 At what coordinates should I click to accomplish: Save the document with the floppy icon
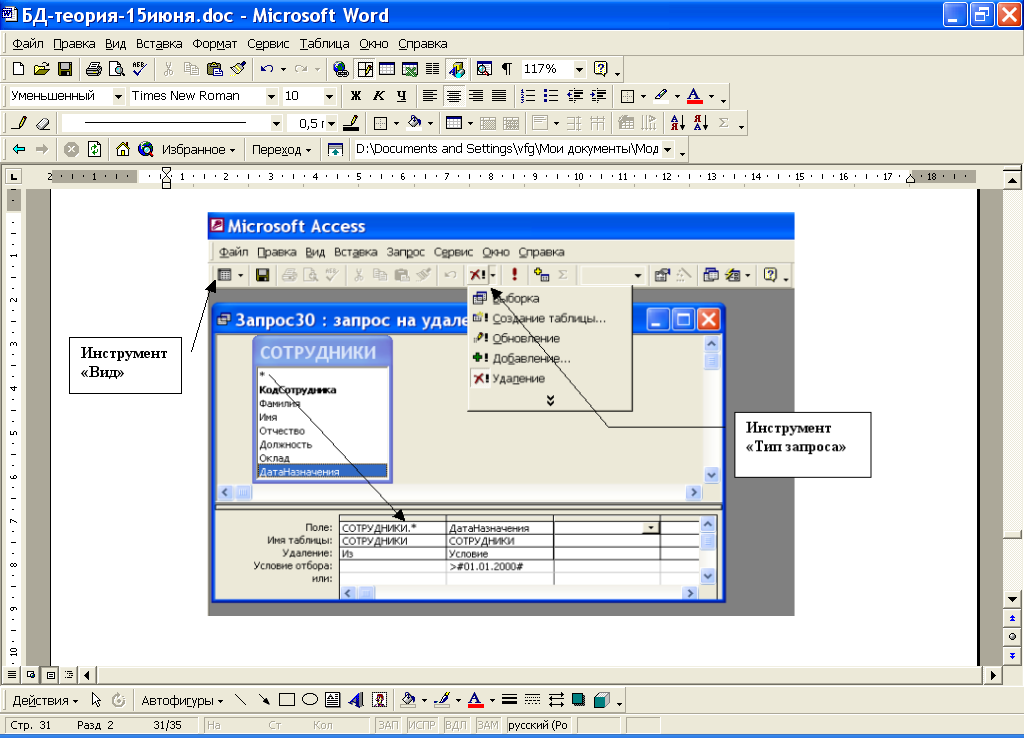pos(65,69)
